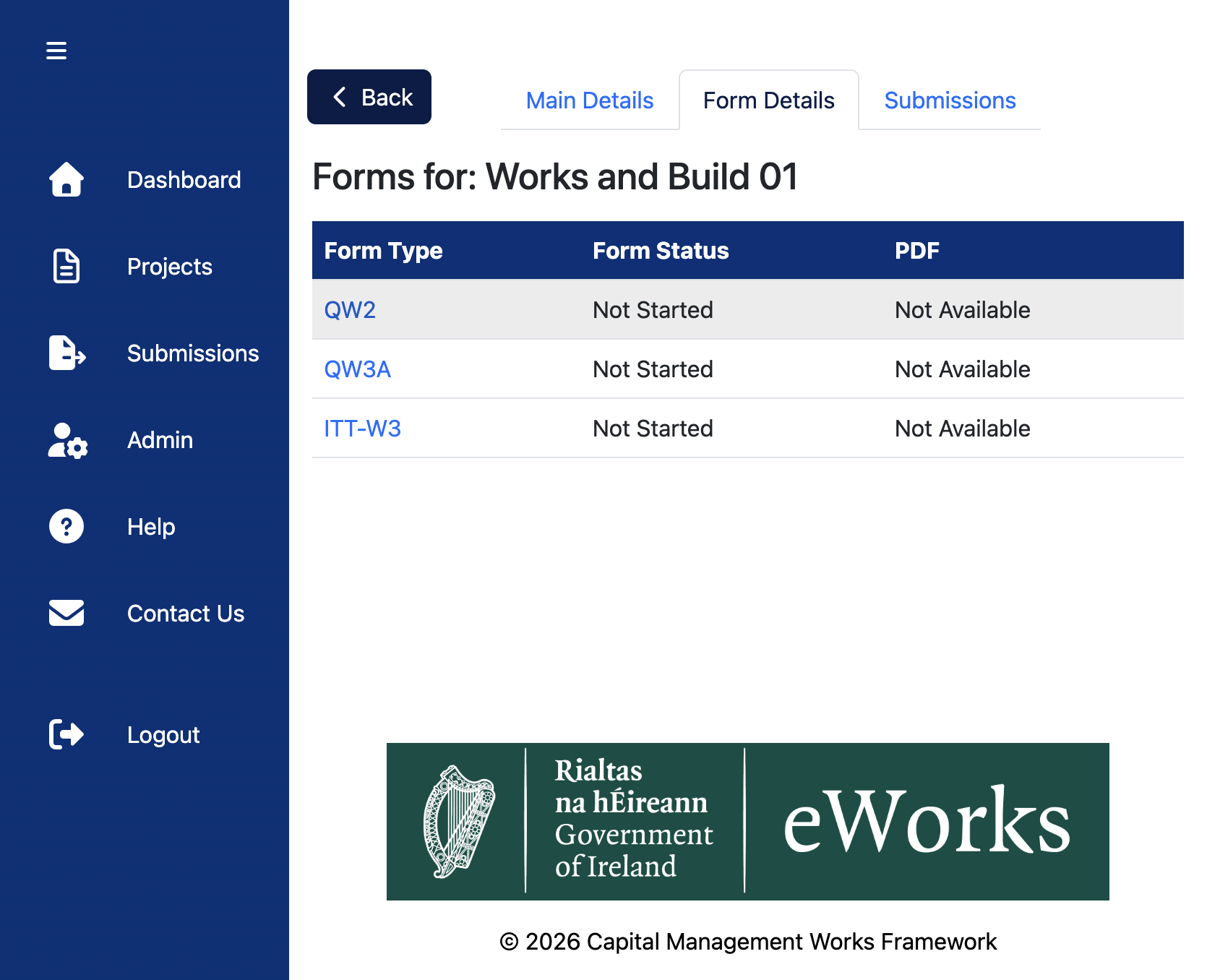Click Not Started status in QW2 row
The height and width of the screenshot is (980, 1207).
653,310
